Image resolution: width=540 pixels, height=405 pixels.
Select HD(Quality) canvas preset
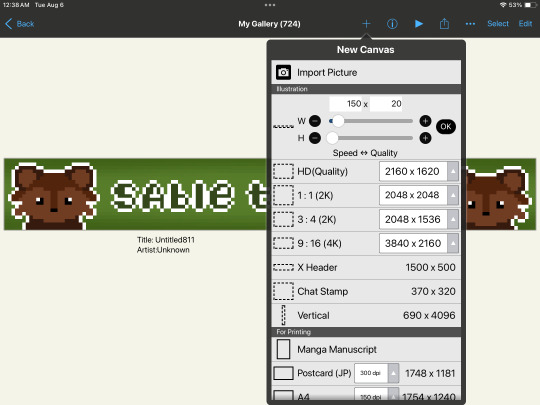tap(366, 172)
